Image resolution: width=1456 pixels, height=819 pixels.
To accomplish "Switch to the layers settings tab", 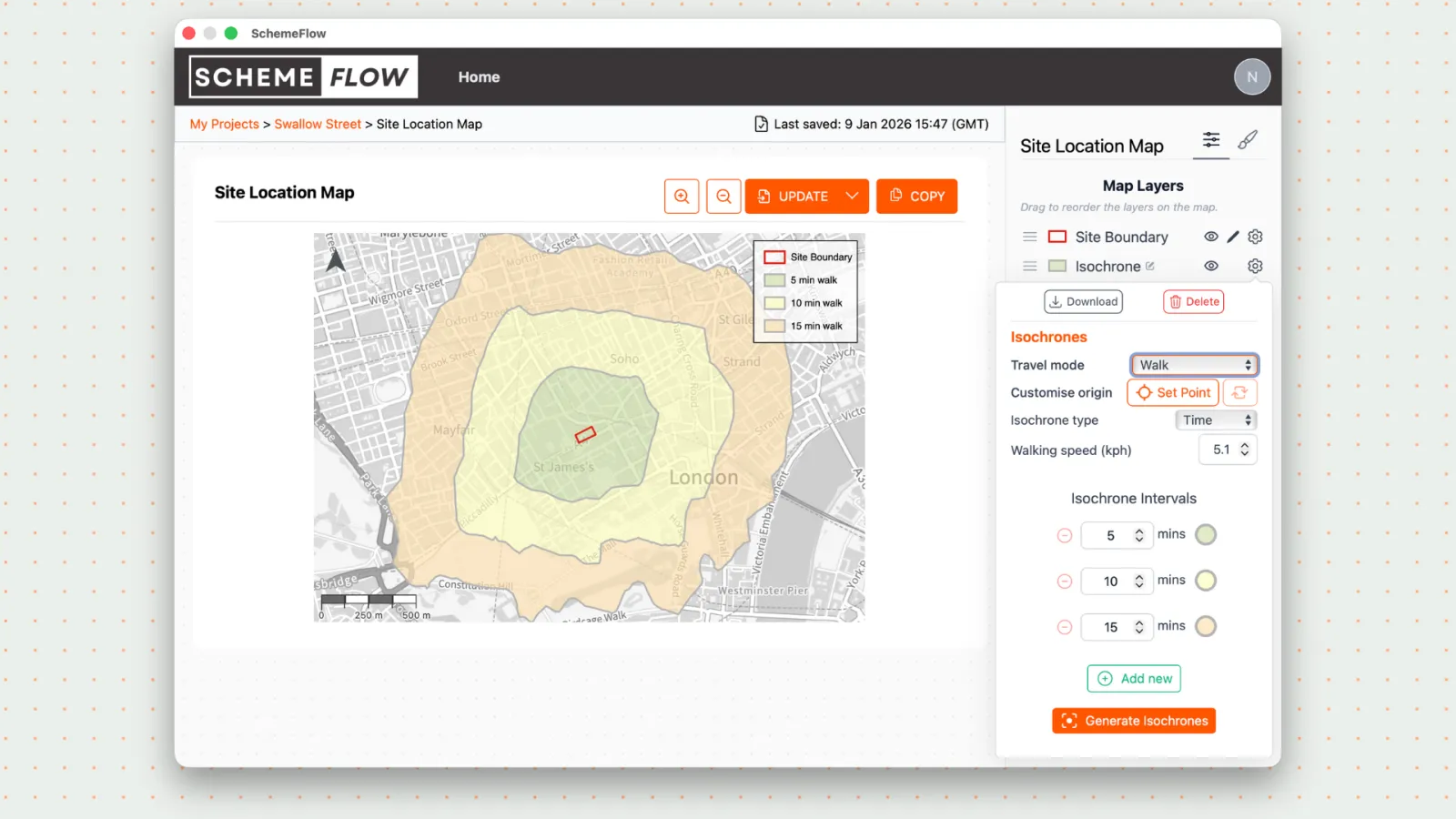I will pos(1211,140).
